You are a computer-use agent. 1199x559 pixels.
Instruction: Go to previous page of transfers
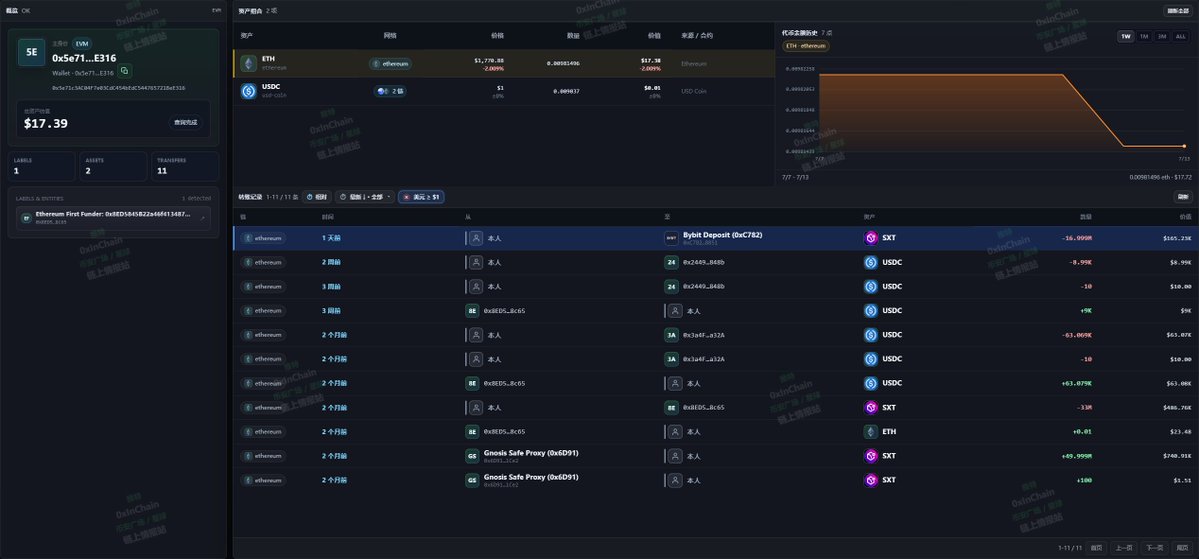click(x=1122, y=548)
